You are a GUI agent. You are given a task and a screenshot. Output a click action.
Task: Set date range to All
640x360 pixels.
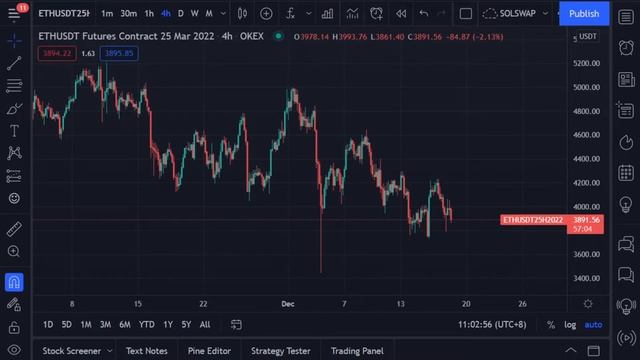tap(205, 324)
